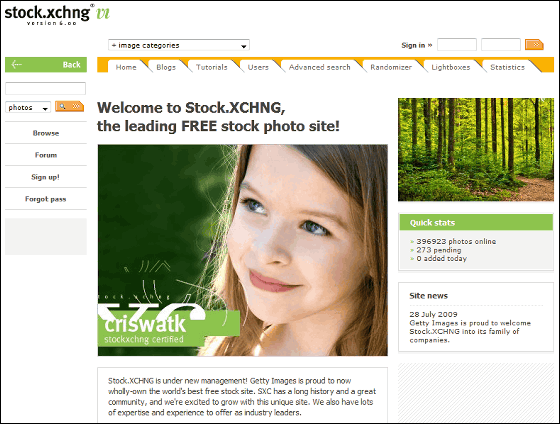The height and width of the screenshot is (424, 560).
Task: Click the orange magnifier search button
Action: (x=70, y=106)
